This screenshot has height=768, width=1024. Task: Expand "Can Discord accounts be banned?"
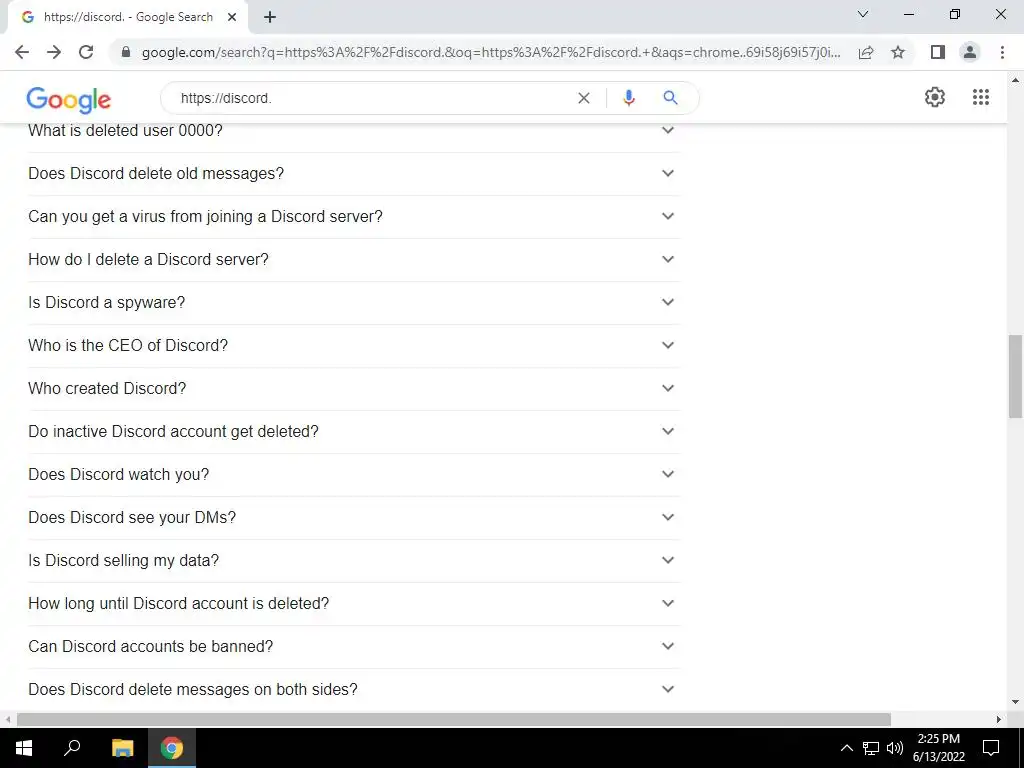354,647
